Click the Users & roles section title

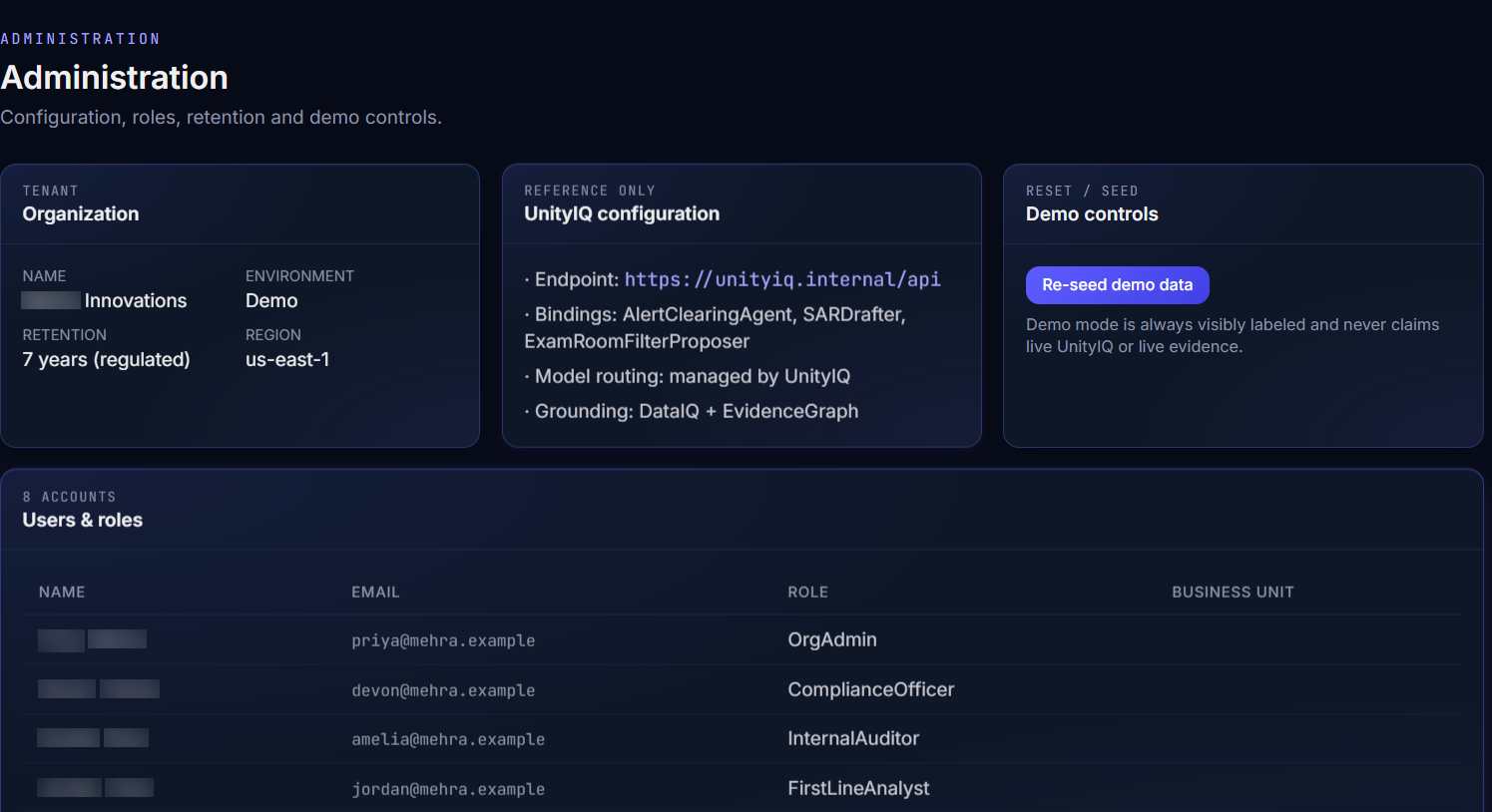pos(83,520)
